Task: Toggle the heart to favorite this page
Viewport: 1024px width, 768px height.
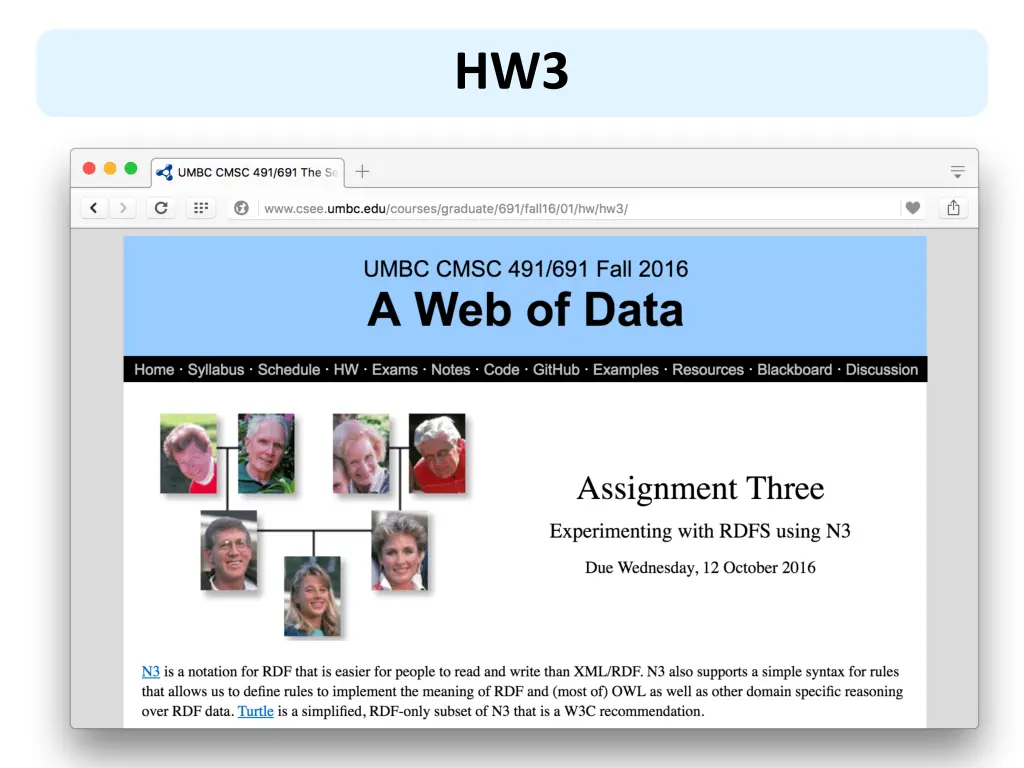Action: pyautogui.click(x=912, y=207)
